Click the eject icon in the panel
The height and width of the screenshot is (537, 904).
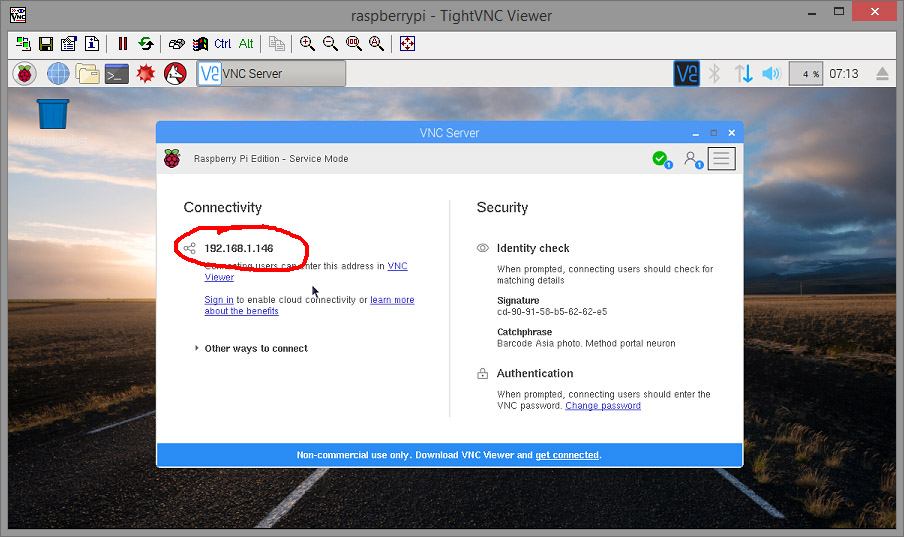point(882,74)
